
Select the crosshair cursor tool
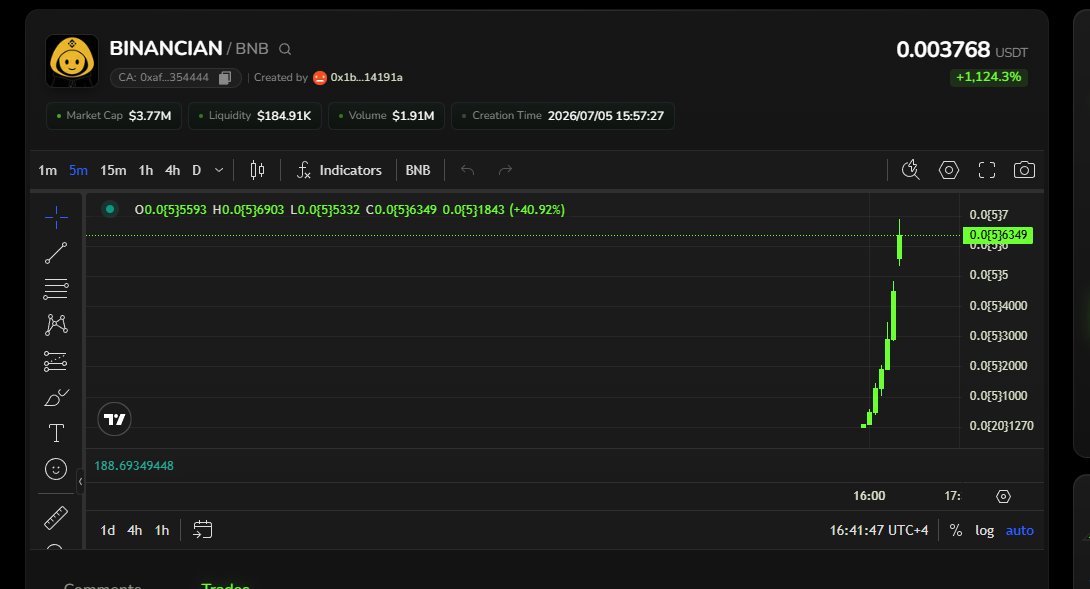56,218
